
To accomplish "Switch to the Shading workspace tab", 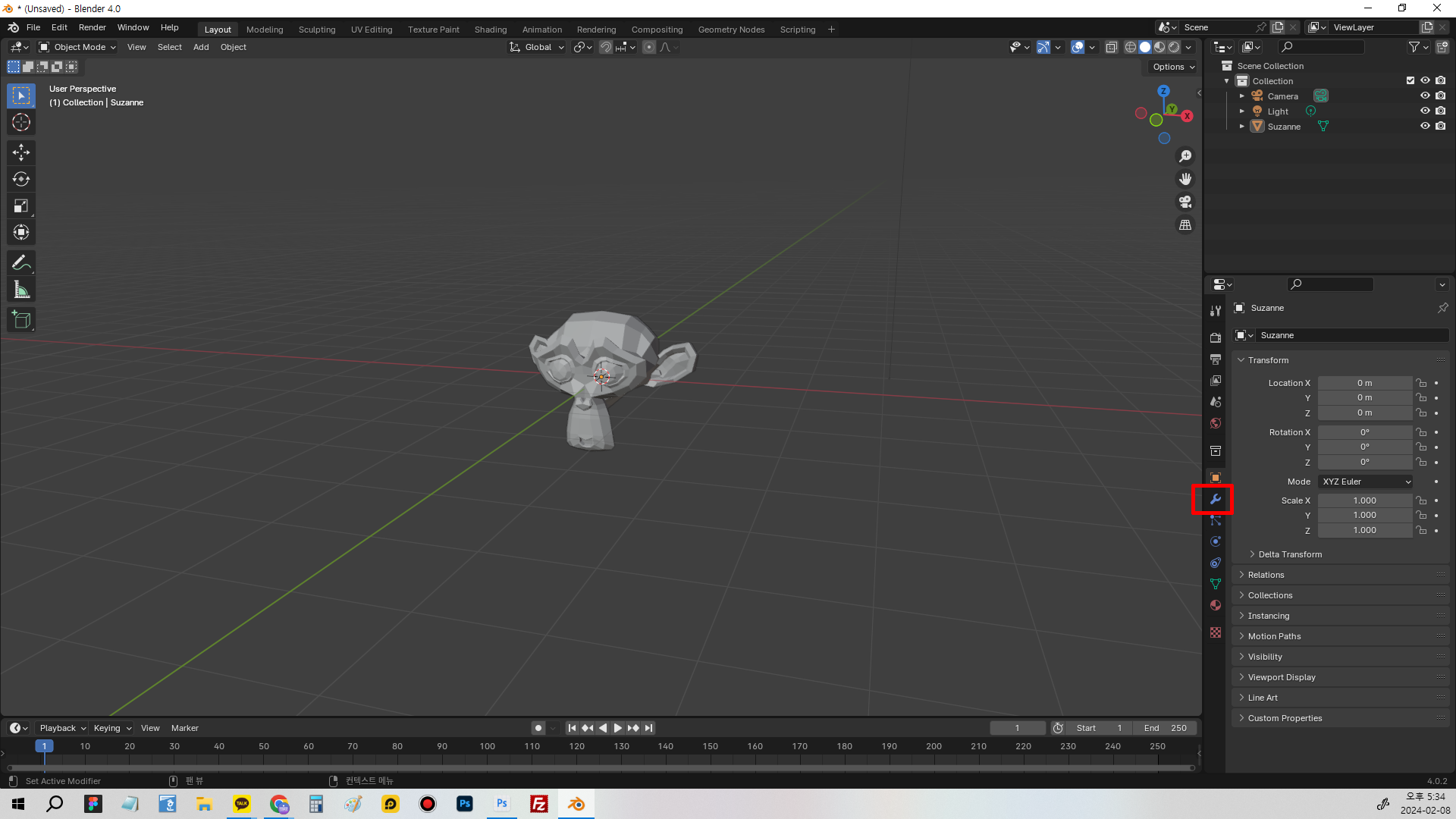I will (491, 30).
